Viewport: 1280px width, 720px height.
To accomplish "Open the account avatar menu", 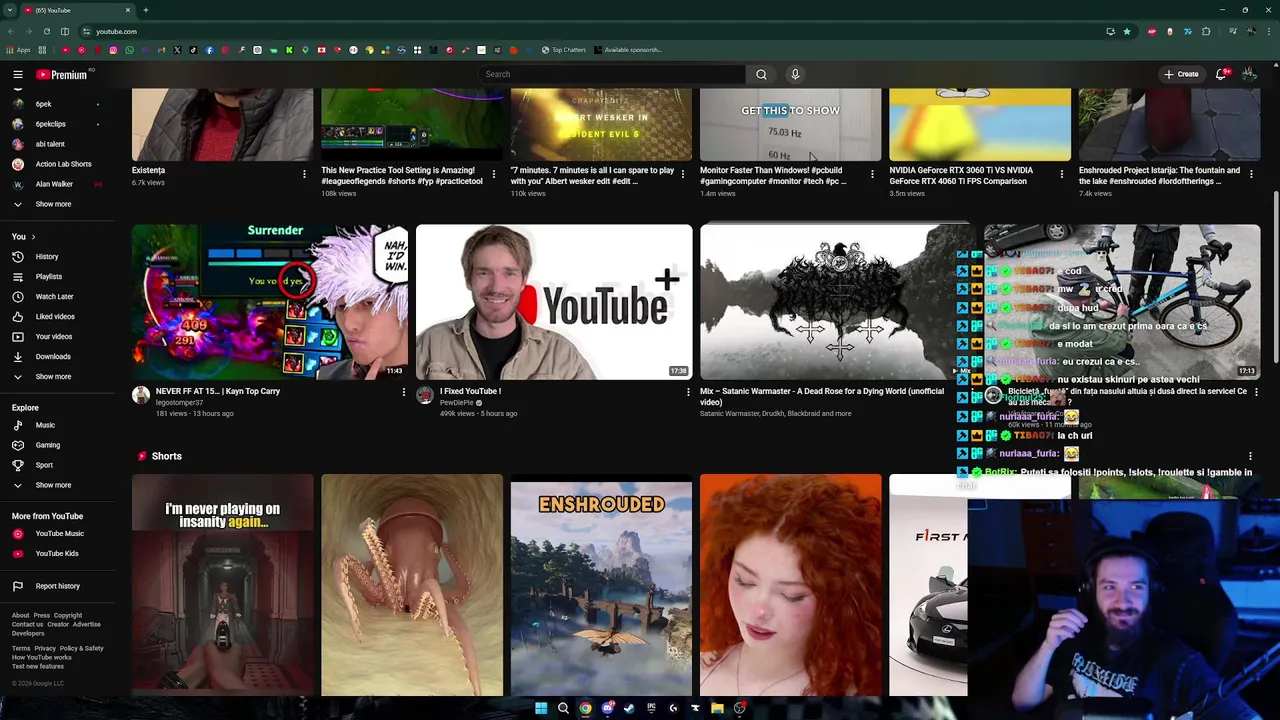I will 1250,74.
